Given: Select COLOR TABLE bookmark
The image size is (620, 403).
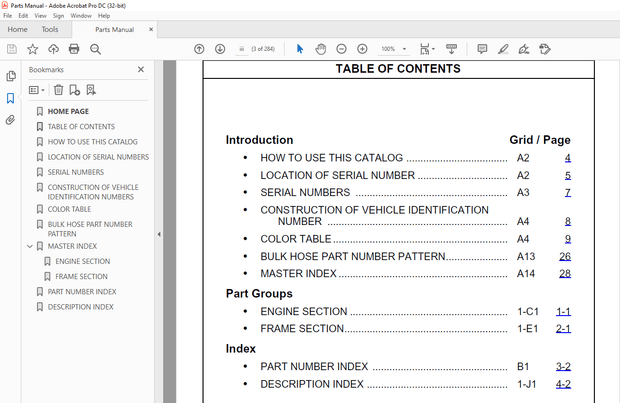Looking at the screenshot, I should (x=69, y=209).
